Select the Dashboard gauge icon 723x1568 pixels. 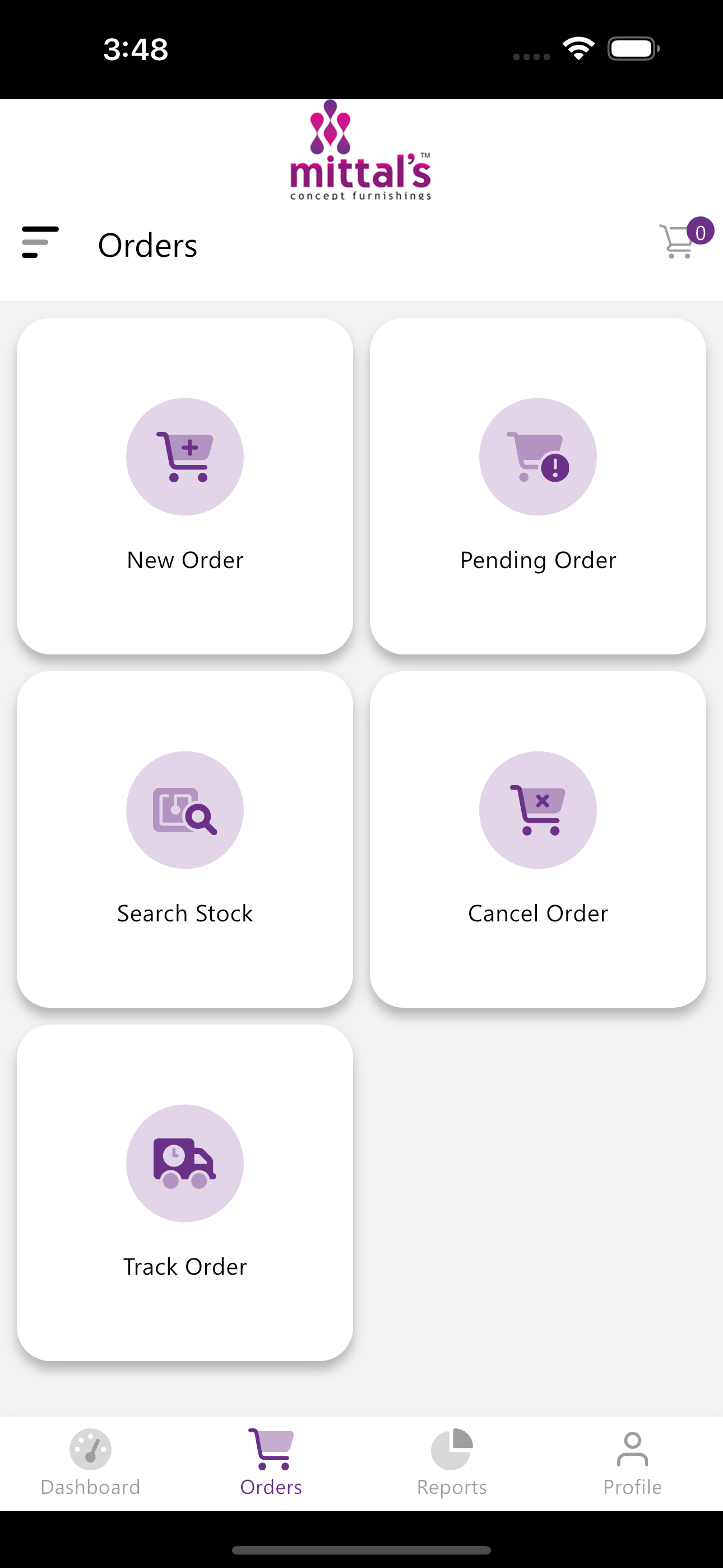click(91, 1449)
